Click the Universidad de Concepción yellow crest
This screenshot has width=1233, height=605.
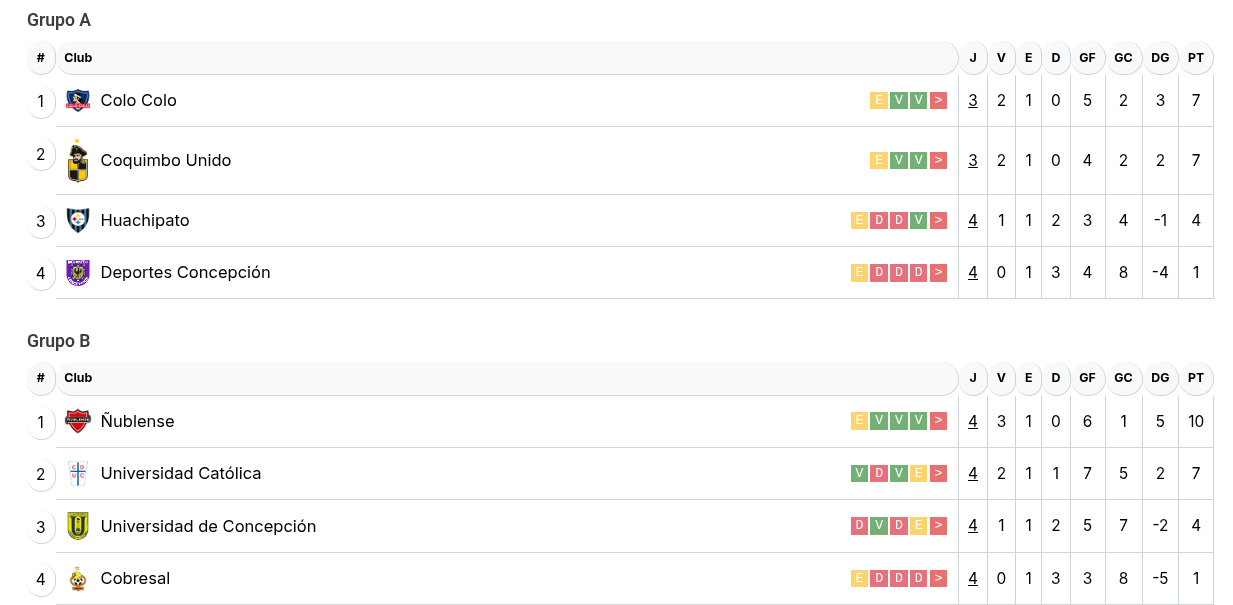pyautogui.click(x=78, y=526)
